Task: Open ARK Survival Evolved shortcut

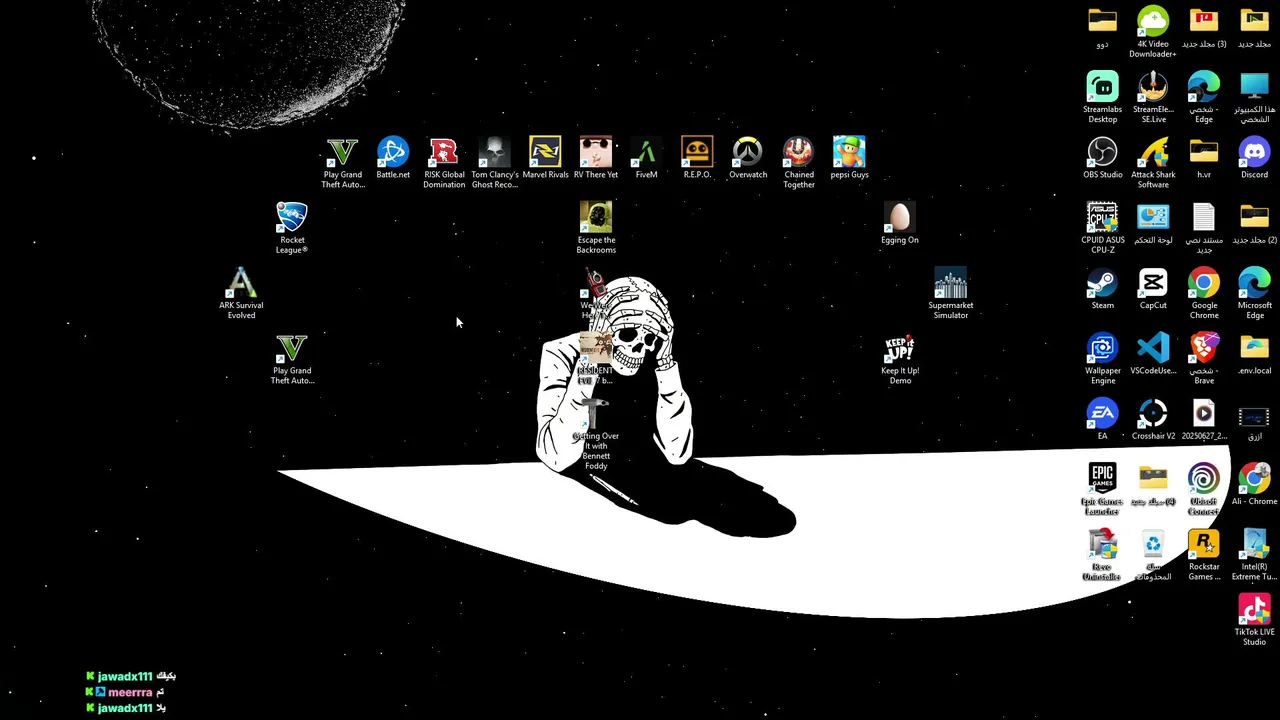Action: pyautogui.click(x=241, y=293)
